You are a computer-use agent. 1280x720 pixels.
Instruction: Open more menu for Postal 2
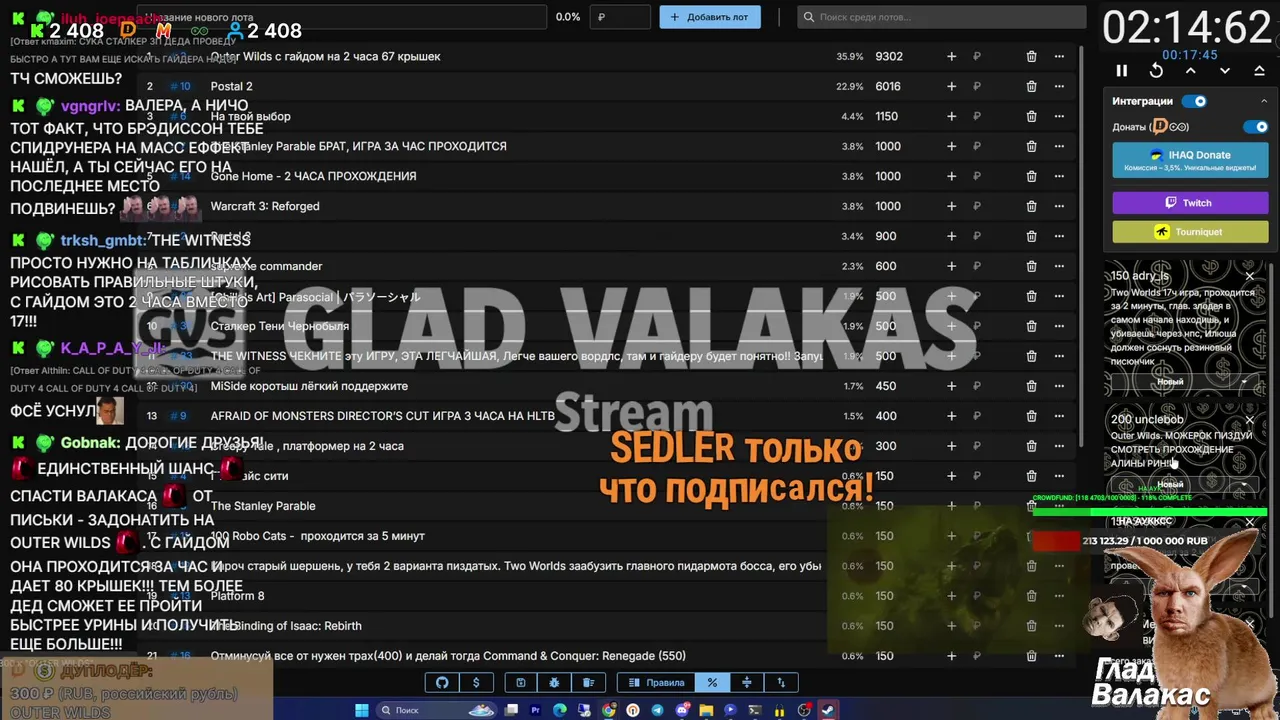(x=1059, y=87)
